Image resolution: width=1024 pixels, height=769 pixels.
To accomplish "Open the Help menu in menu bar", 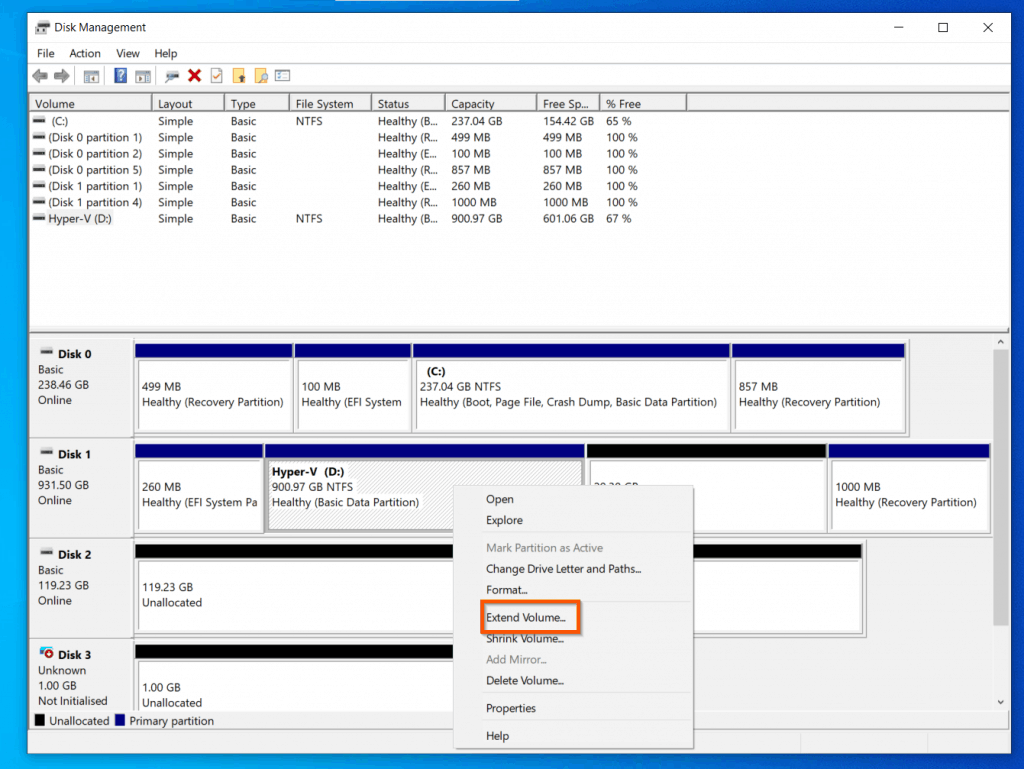I will point(166,54).
